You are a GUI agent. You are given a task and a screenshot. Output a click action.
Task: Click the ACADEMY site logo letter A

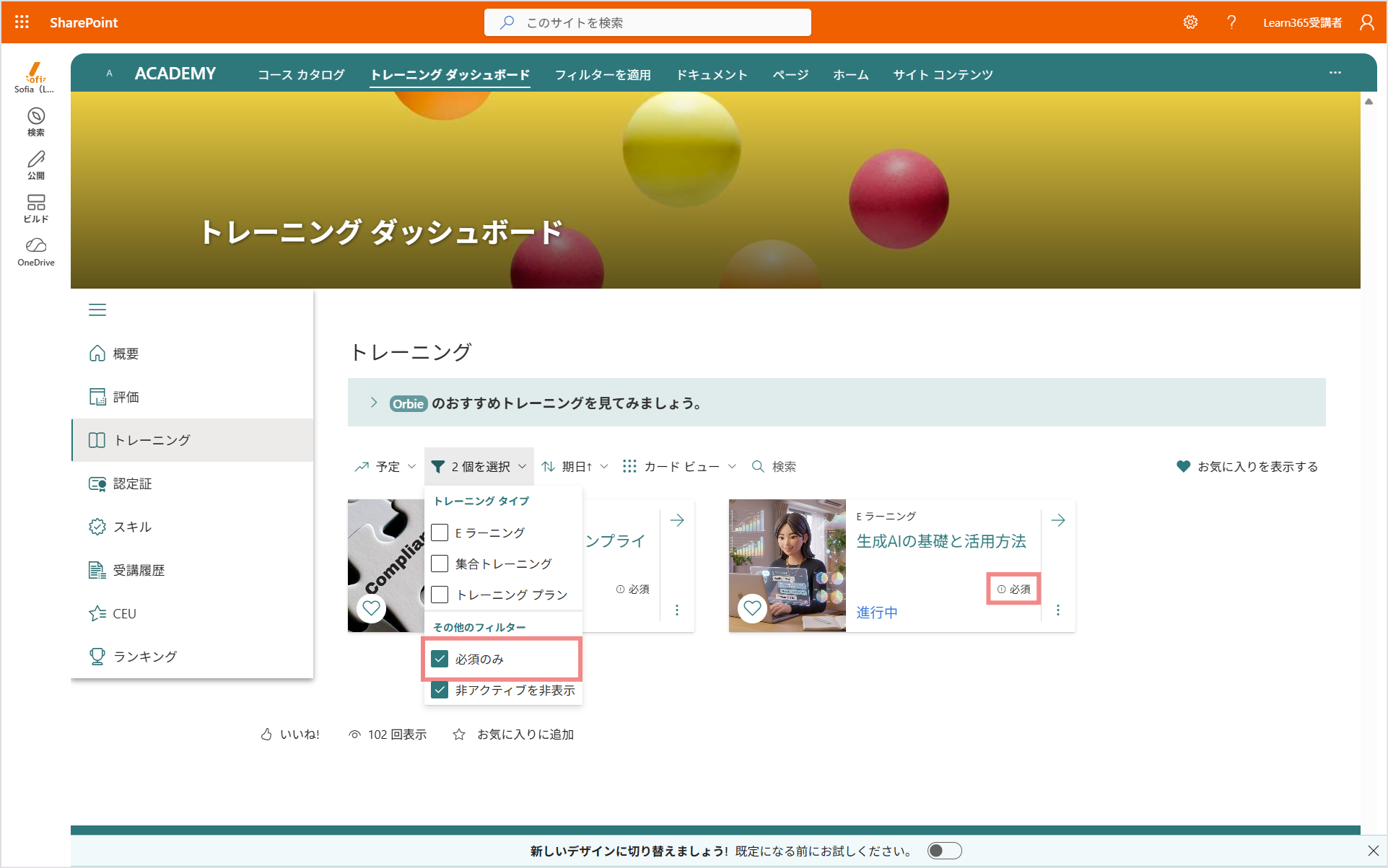point(109,73)
